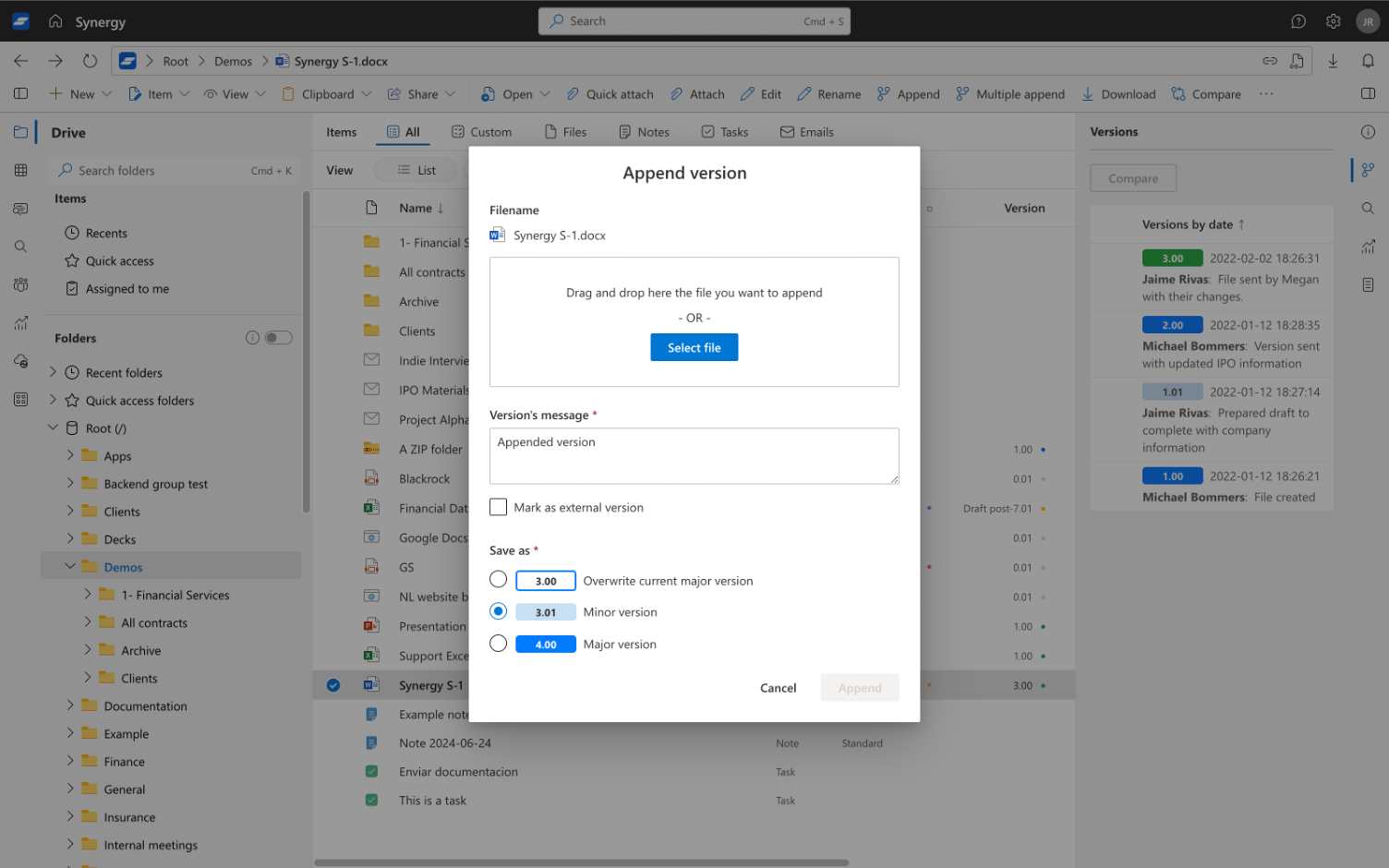Screen dimensions: 1389x868
Task: Click the Select file button
Action: (694, 347)
